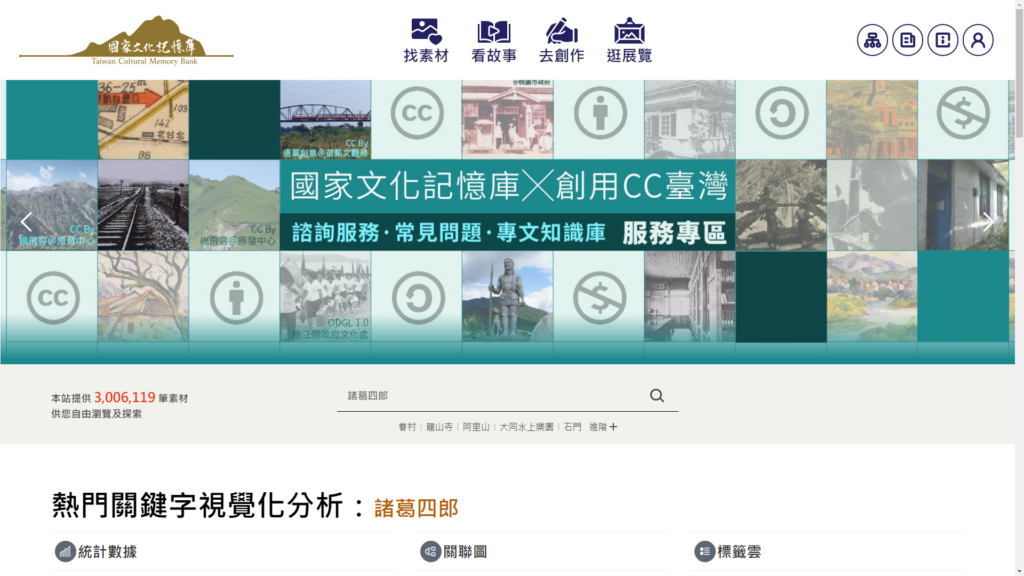Select suggested keyword 眷村
Image resolution: width=1024 pixels, height=576 pixels.
[x=407, y=427]
